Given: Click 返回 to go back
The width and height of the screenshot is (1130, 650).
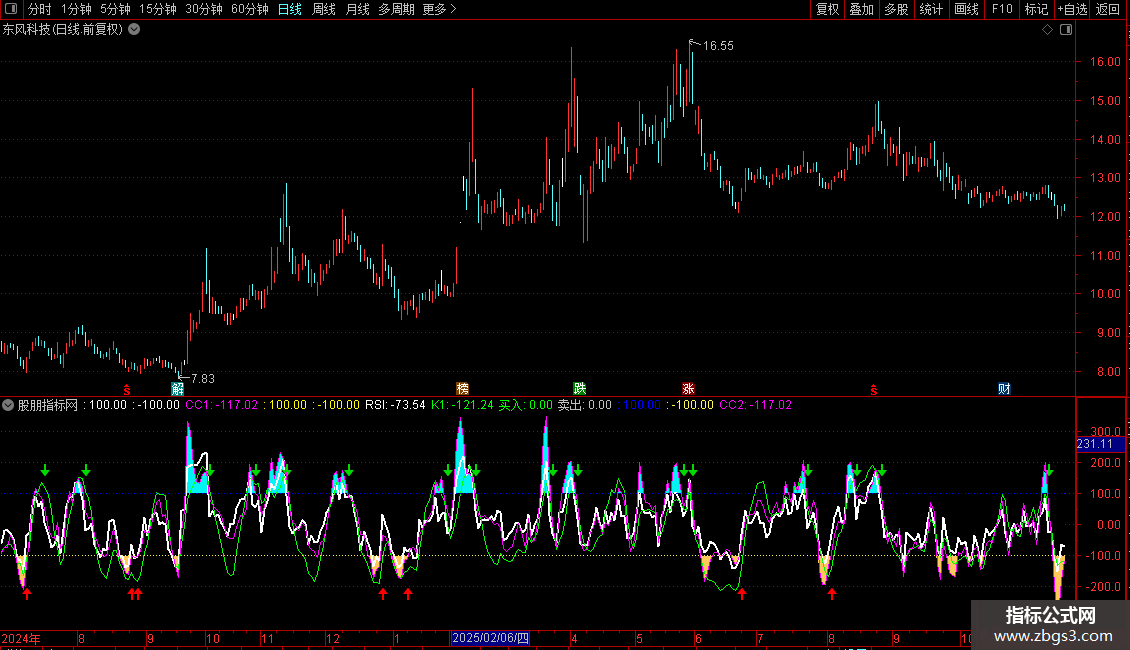Looking at the screenshot, I should coord(1108,9).
